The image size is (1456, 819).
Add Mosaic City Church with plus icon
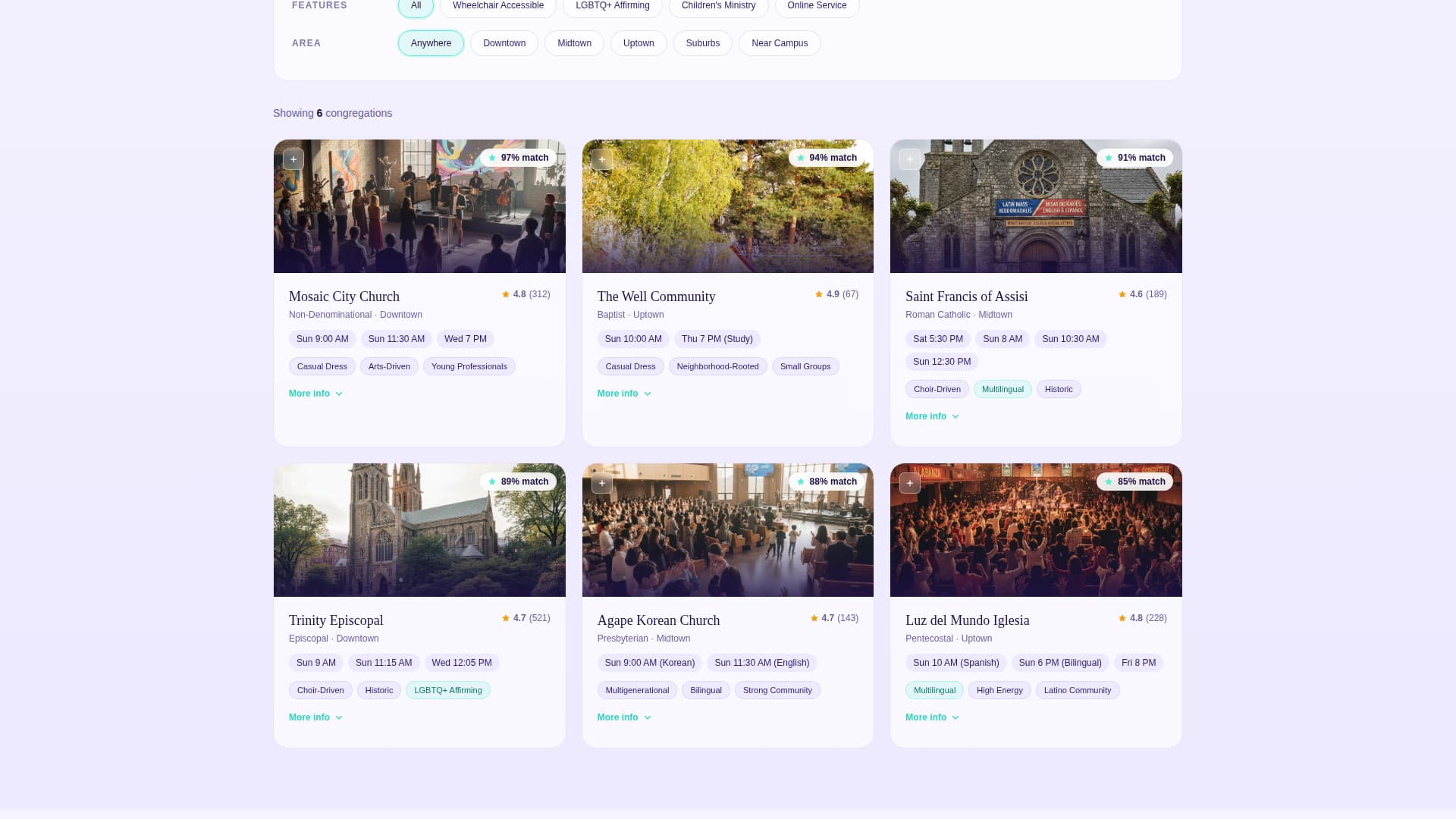pyautogui.click(x=293, y=159)
